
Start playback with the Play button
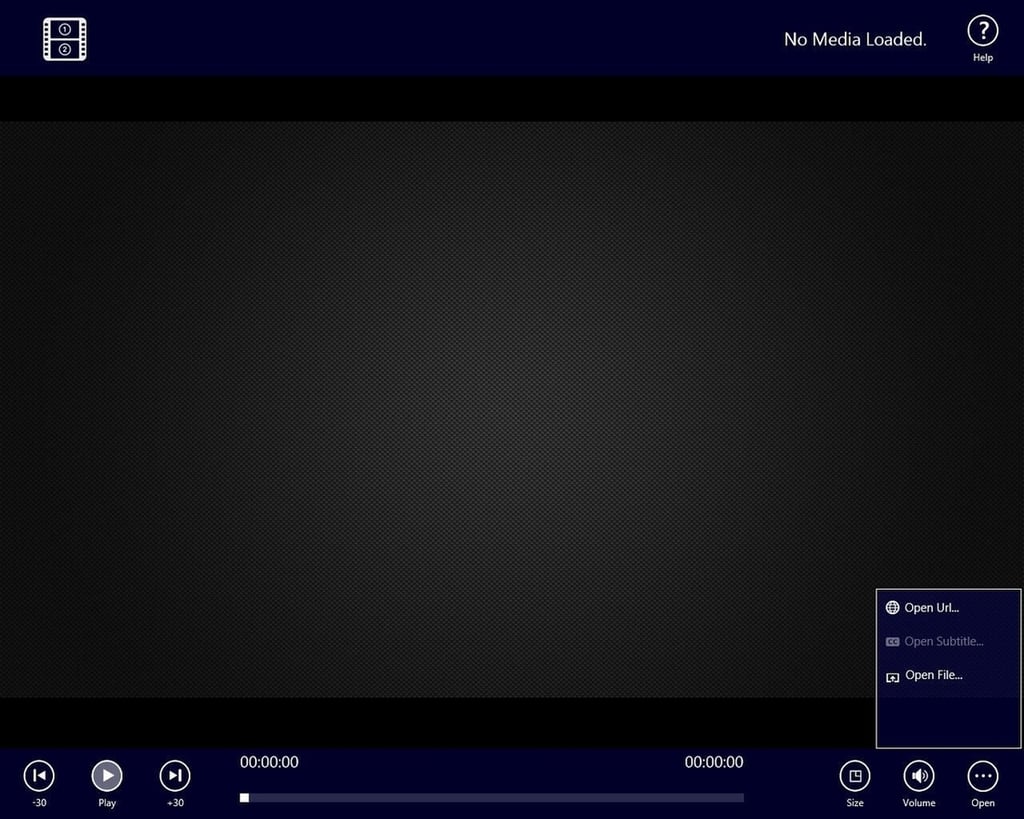(107, 775)
